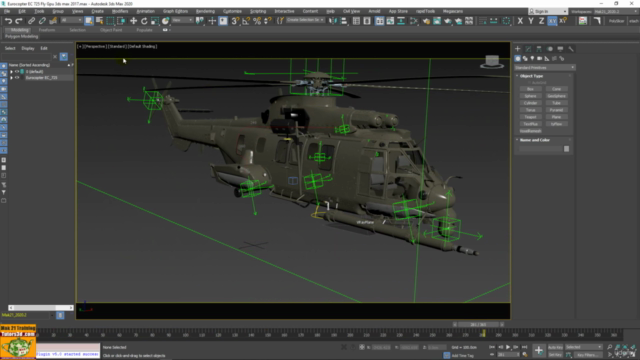The height and width of the screenshot is (360, 640).
Task: Open the reference coordinate system View dropdown
Action: point(182,20)
